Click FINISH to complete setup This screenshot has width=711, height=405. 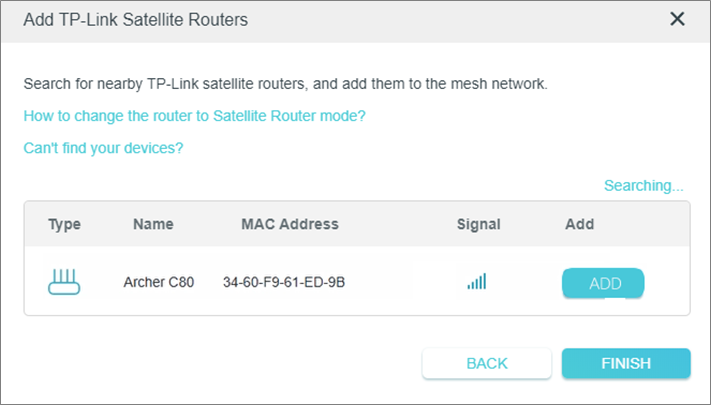pyautogui.click(x=626, y=363)
